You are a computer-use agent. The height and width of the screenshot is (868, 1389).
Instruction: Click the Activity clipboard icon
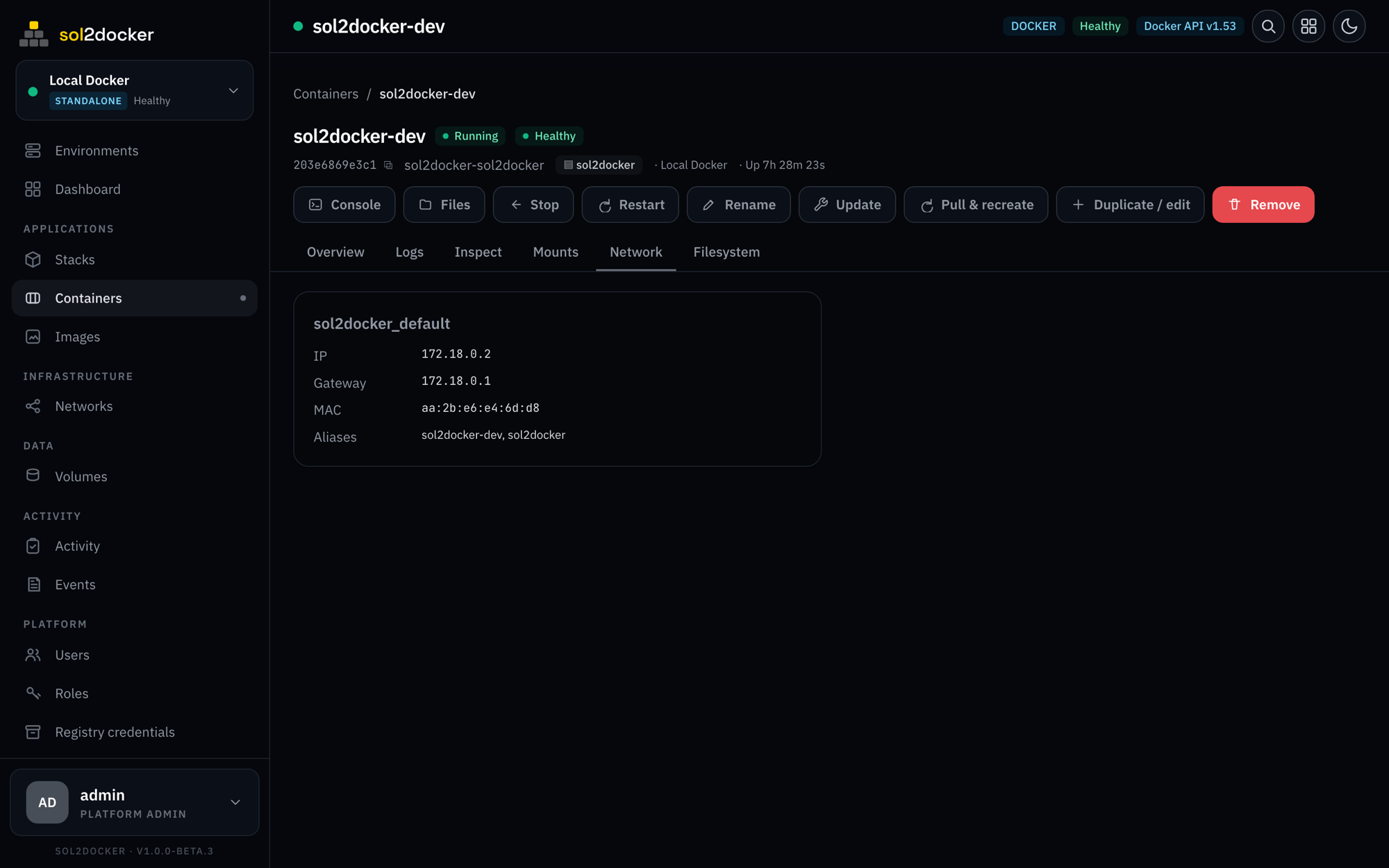pyautogui.click(x=33, y=546)
